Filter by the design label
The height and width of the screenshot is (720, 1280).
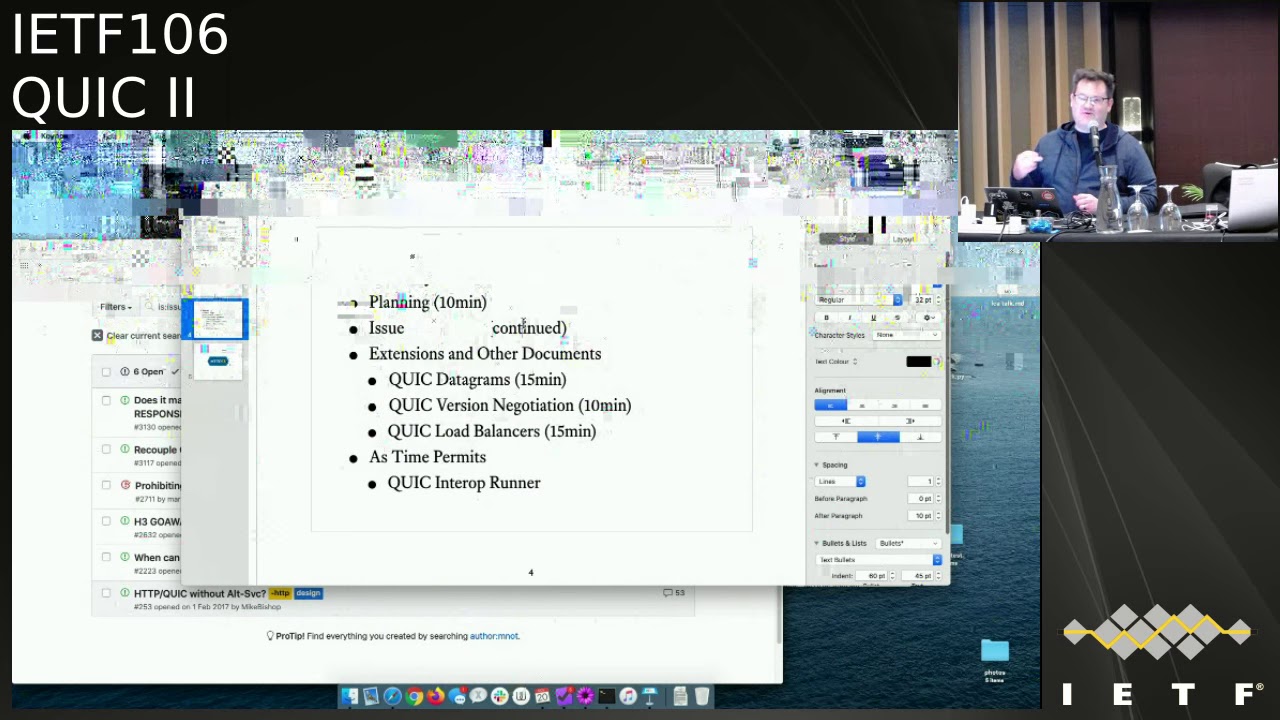pyautogui.click(x=308, y=593)
